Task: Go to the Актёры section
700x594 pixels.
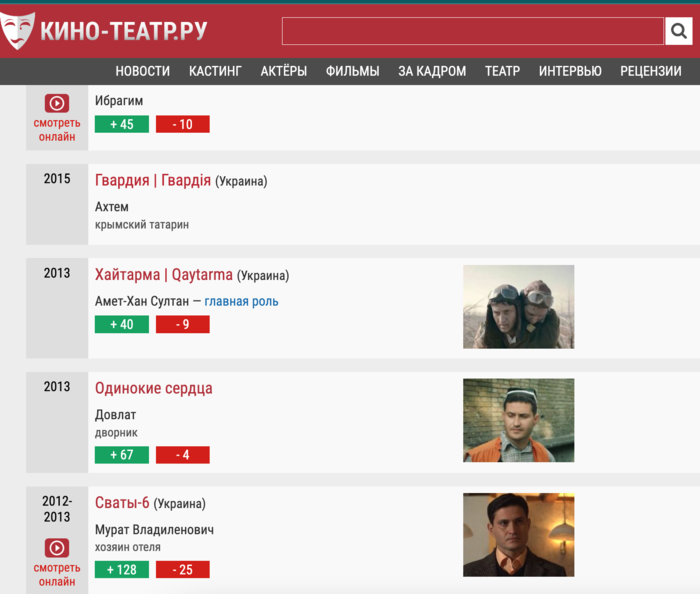Action: (x=284, y=71)
